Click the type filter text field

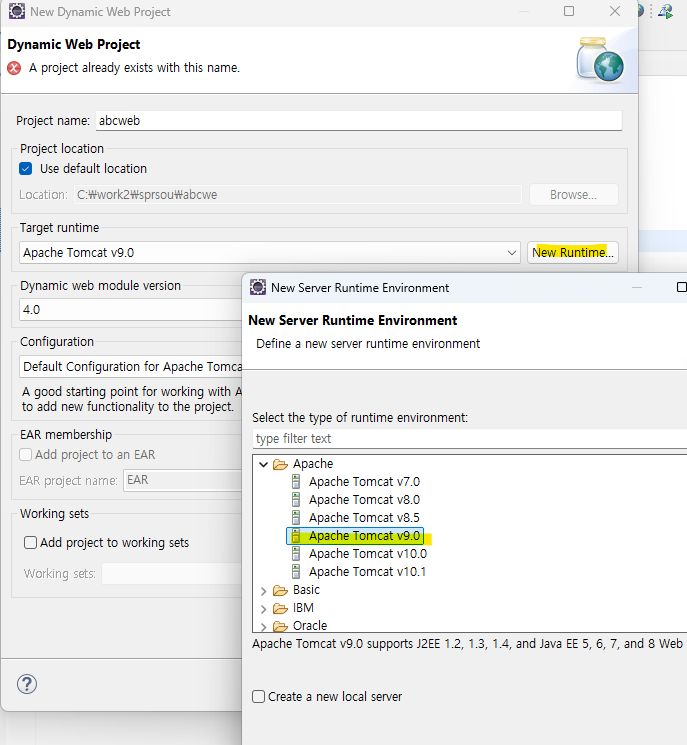(x=469, y=439)
